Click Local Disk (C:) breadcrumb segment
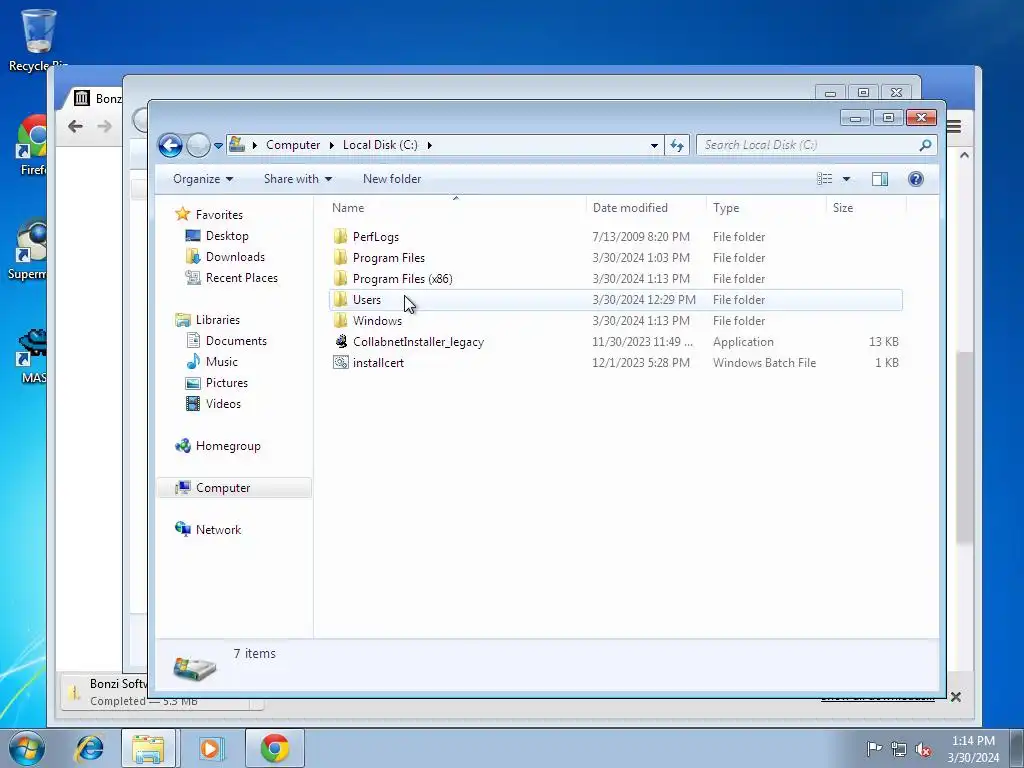Image resolution: width=1024 pixels, height=768 pixels. tap(380, 145)
